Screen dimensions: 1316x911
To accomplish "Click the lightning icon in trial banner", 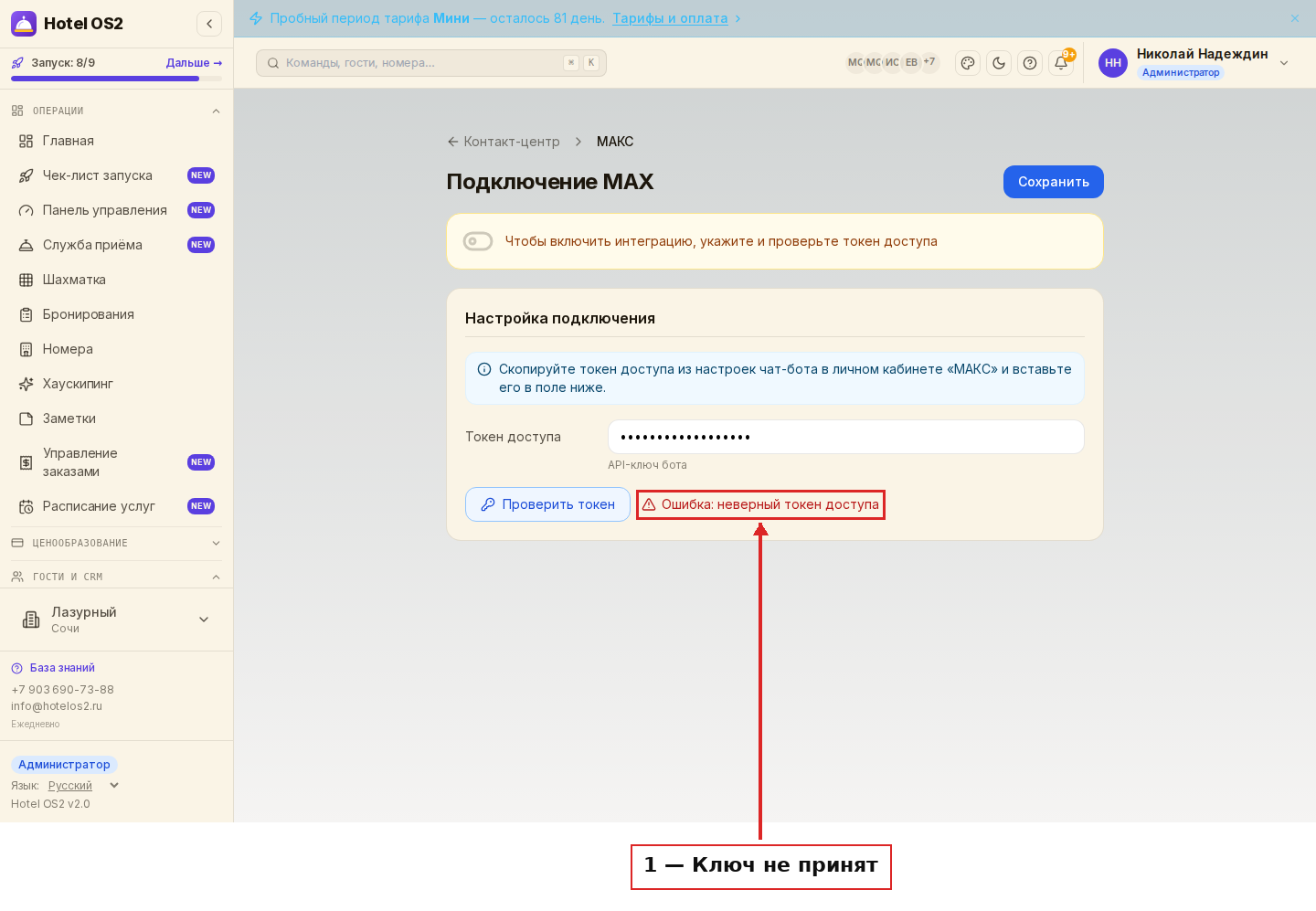I will 256,18.
